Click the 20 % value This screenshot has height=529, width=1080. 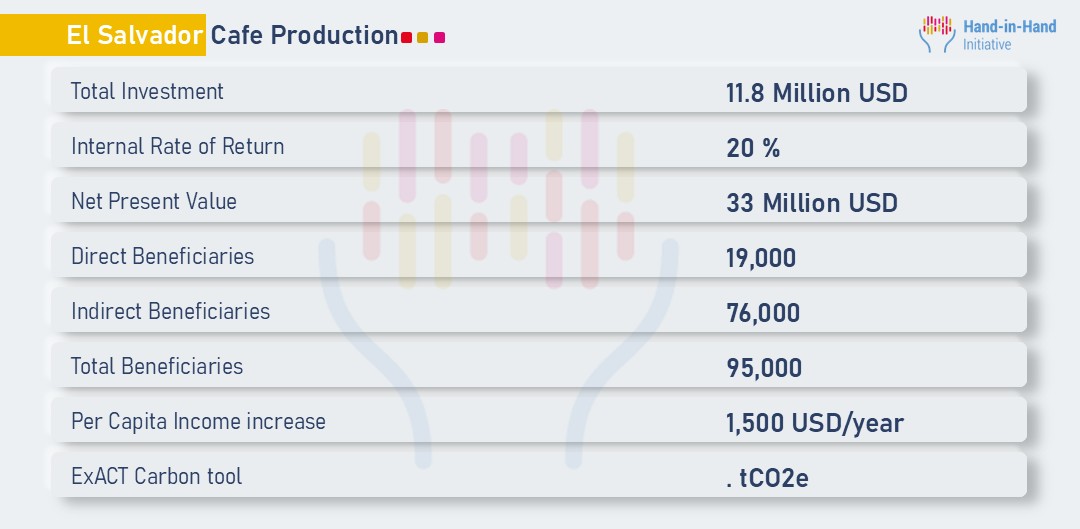(x=753, y=148)
